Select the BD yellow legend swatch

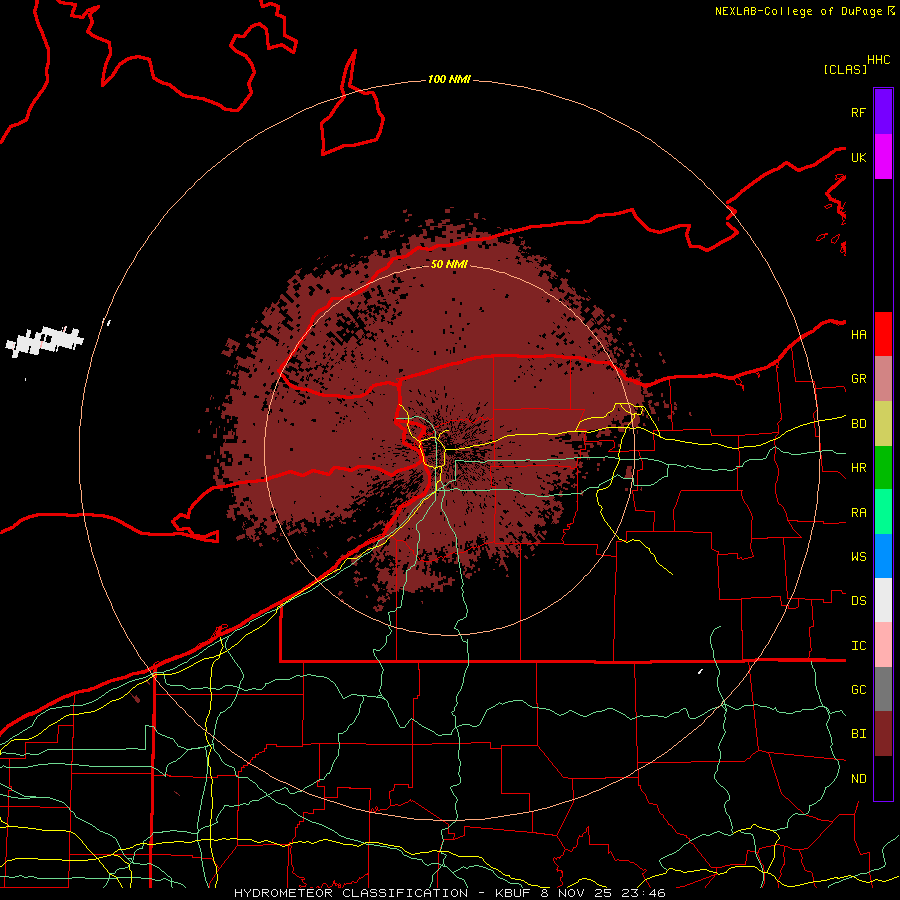pos(883,424)
